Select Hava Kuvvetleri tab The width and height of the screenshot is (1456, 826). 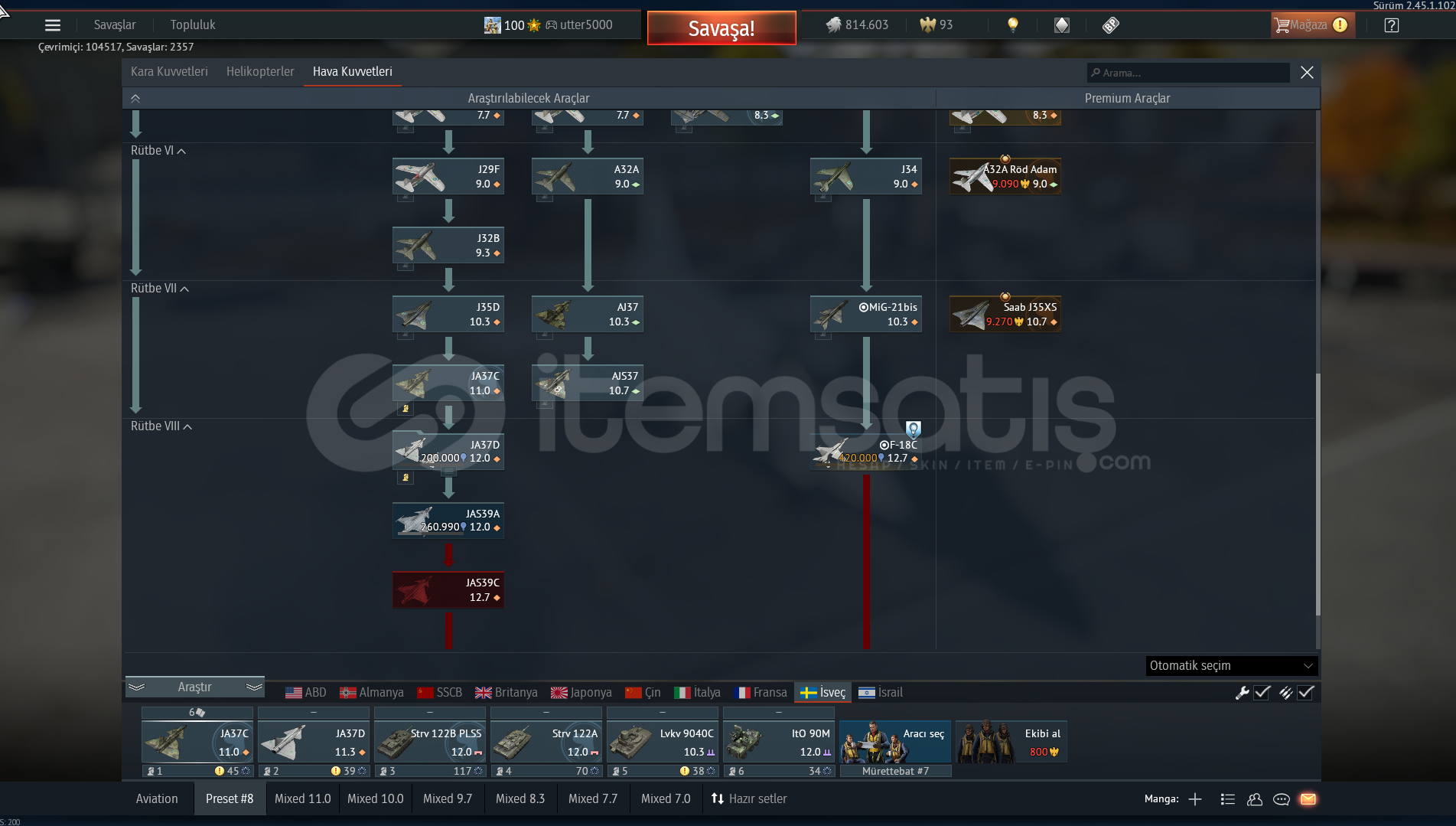[x=353, y=71]
